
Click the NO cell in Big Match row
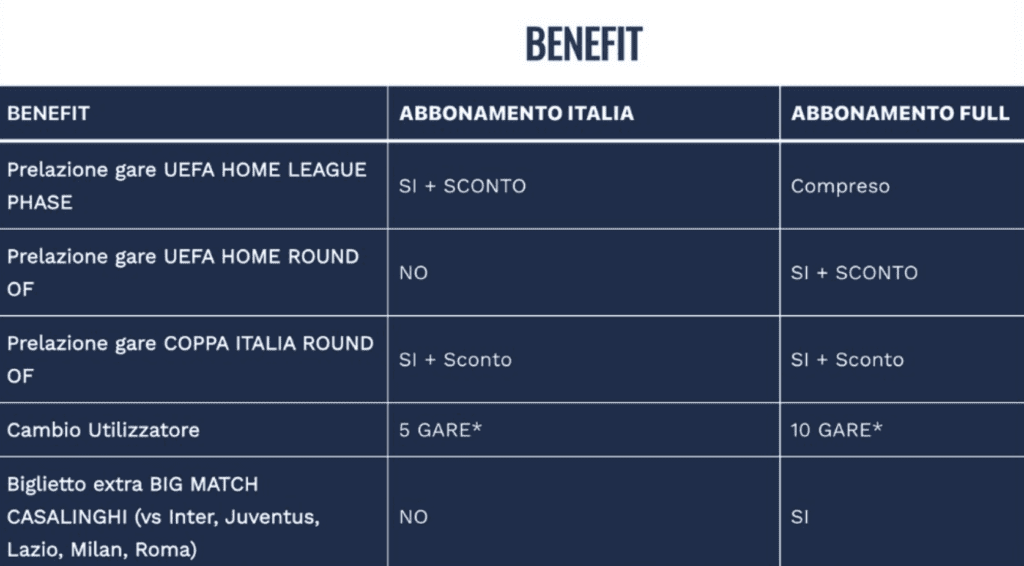(x=413, y=517)
